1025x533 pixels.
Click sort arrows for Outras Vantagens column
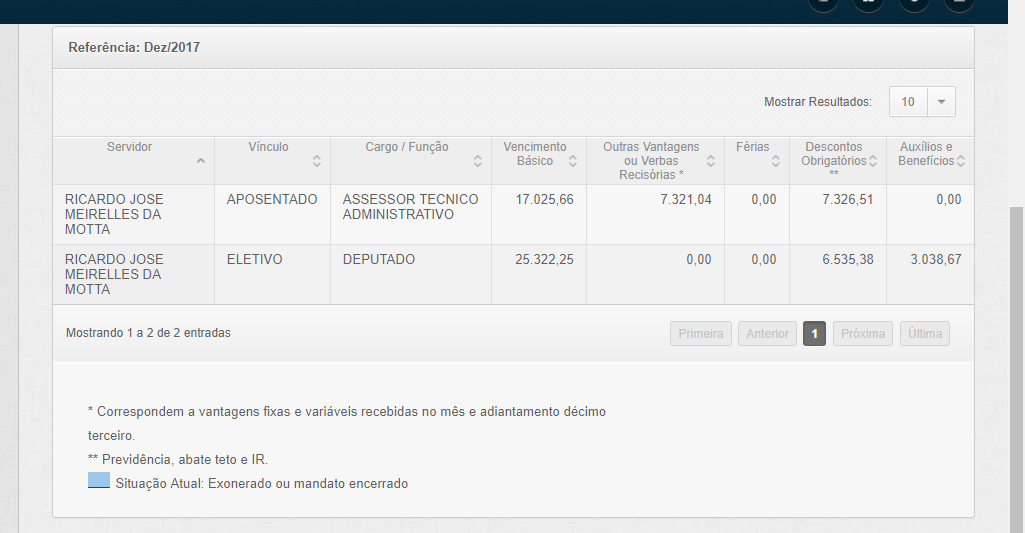[x=711, y=161]
